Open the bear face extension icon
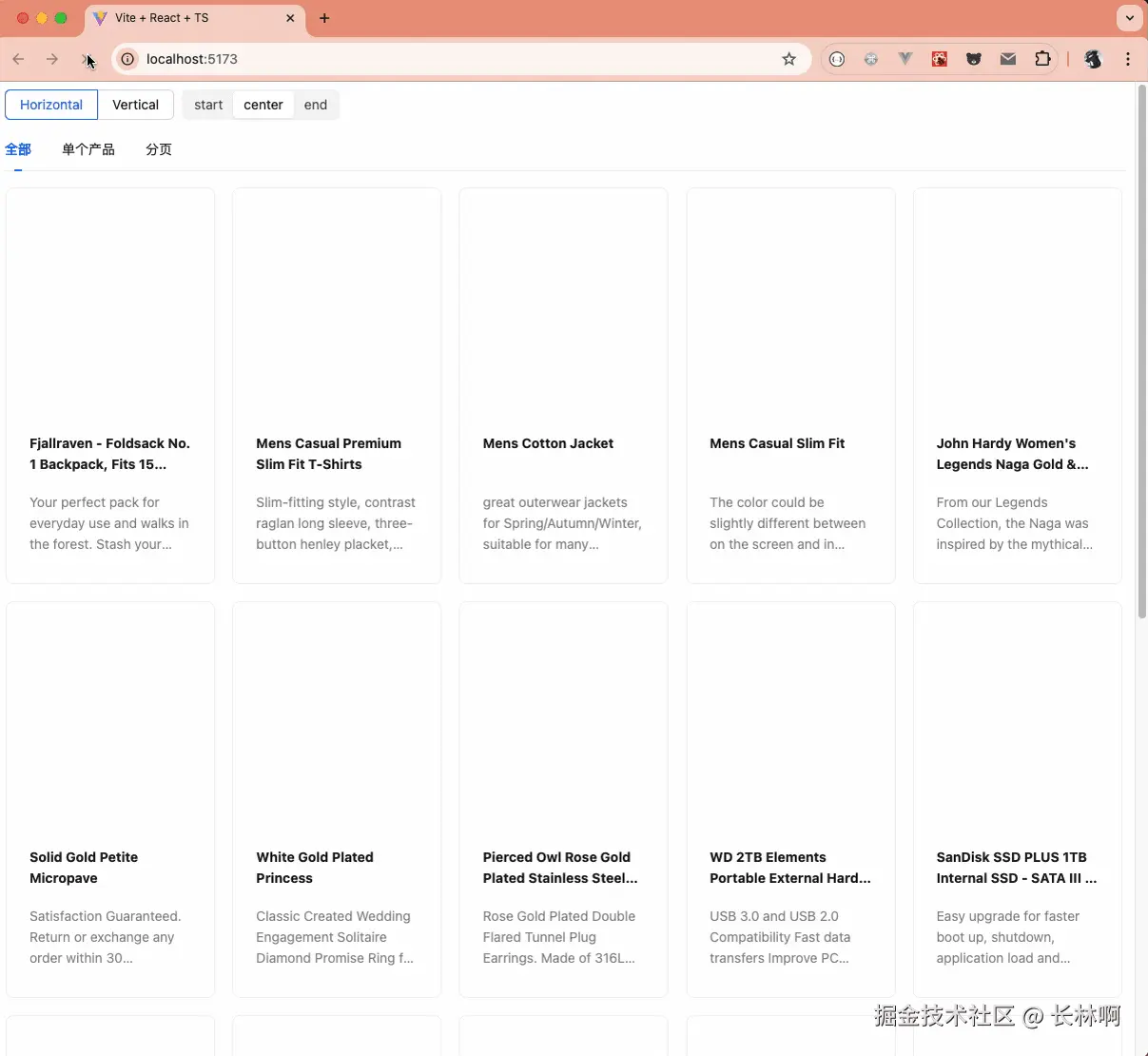This screenshot has width=1148, height=1056. point(974,59)
